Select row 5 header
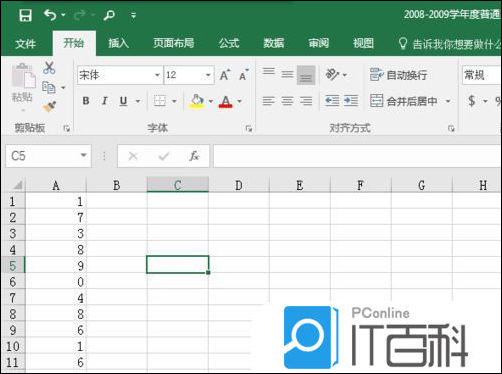The image size is (502, 374). [x=13, y=265]
